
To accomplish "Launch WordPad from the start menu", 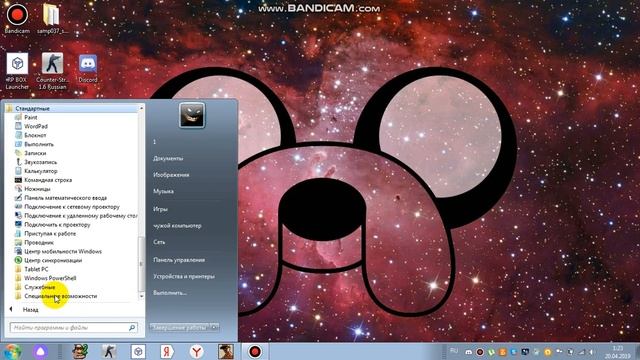I will click(x=36, y=126).
